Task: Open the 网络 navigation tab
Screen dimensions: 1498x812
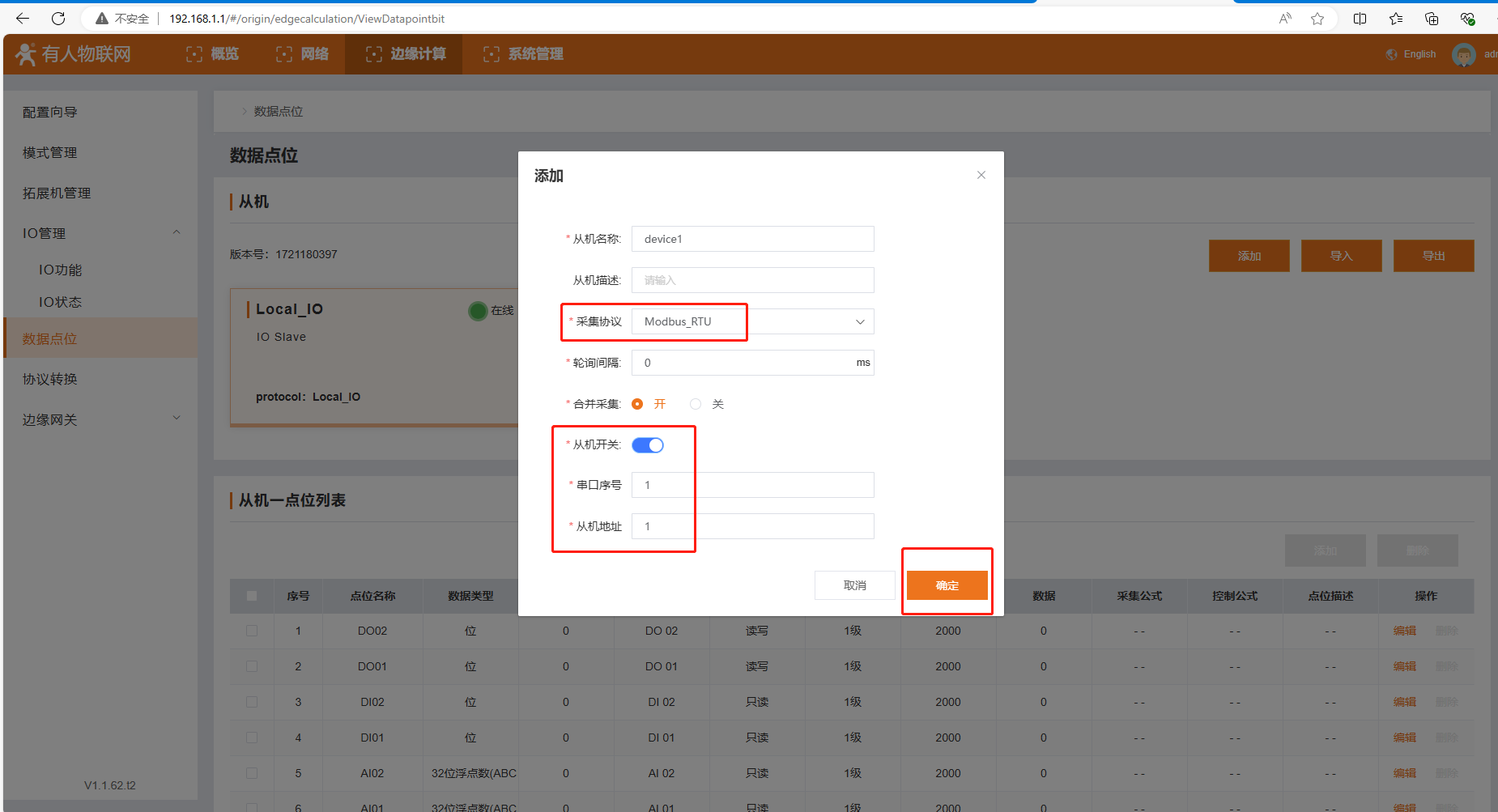Action: (303, 54)
